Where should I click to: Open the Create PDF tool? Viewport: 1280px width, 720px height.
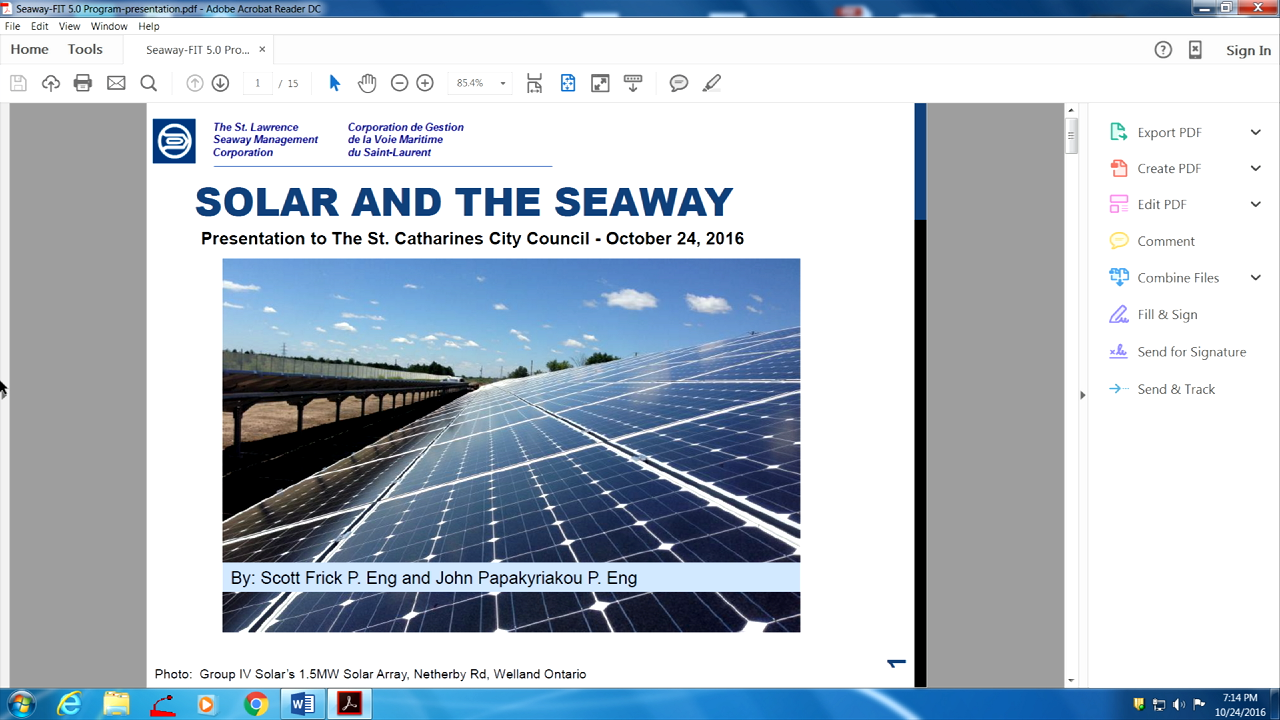(x=1169, y=168)
